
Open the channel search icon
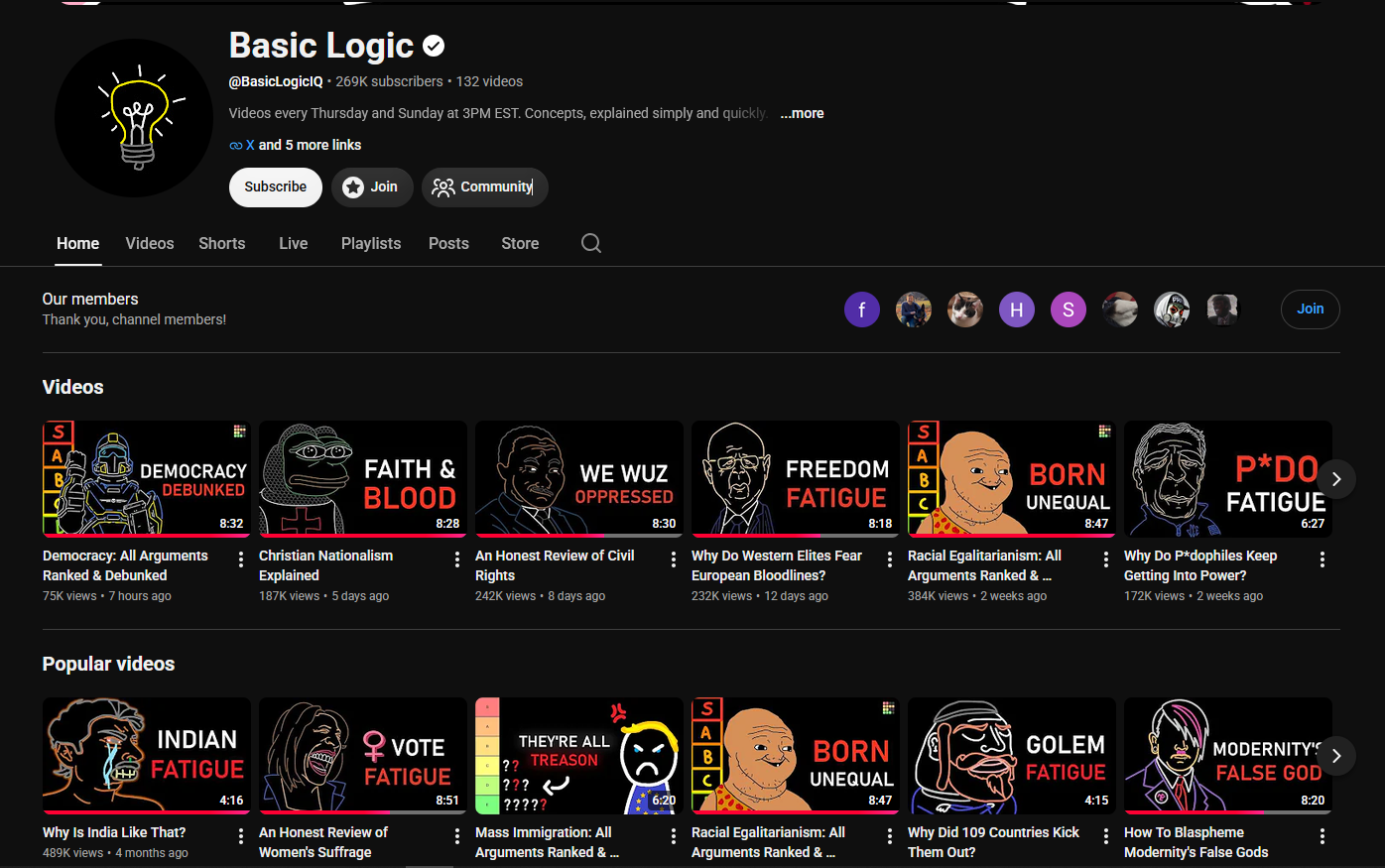coord(591,243)
